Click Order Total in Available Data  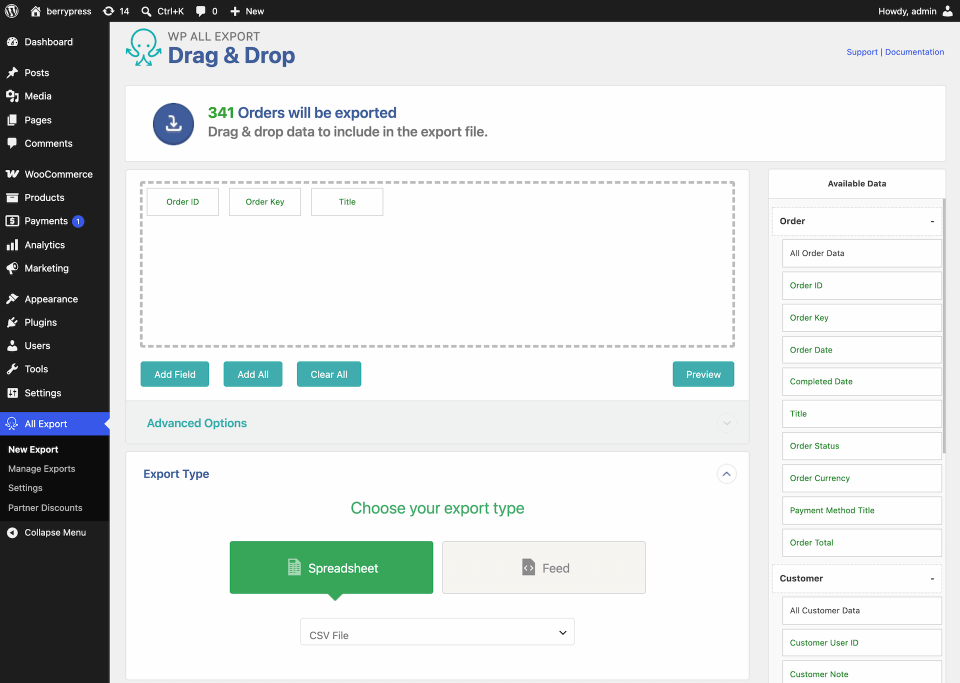(x=861, y=543)
